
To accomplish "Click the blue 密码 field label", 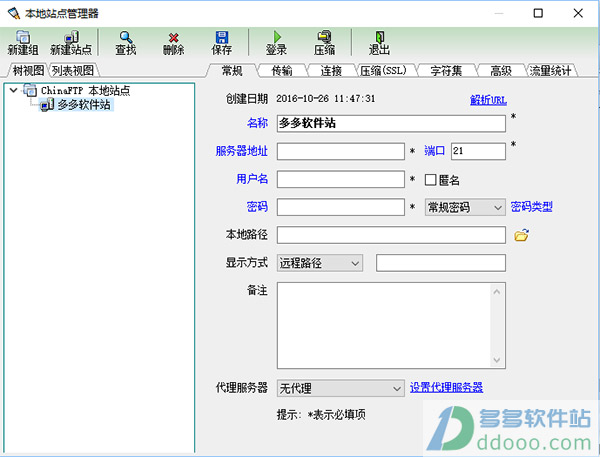I will click(x=257, y=207).
